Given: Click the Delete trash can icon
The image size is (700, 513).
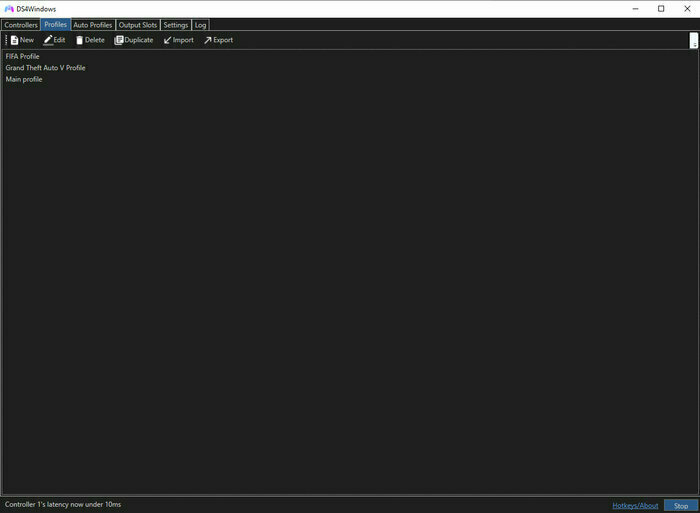Looking at the screenshot, I should 79,40.
